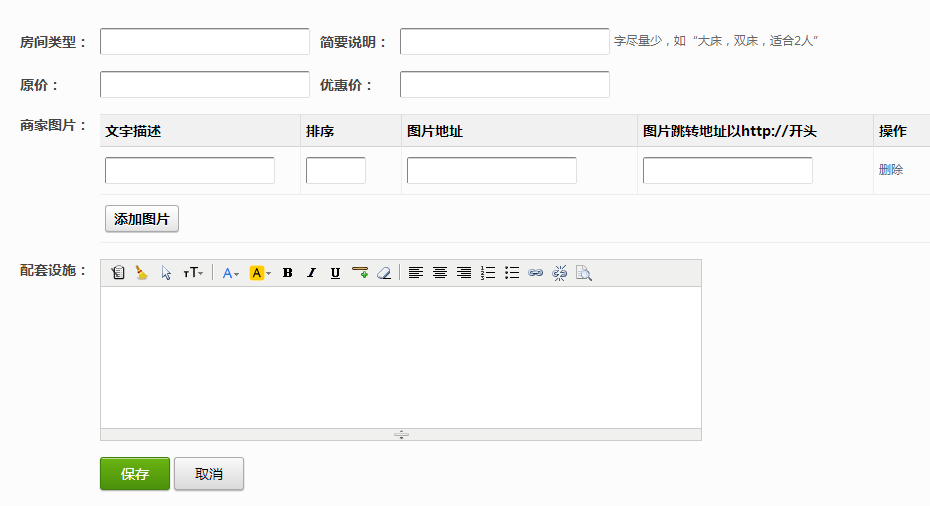Toggle underline formatting
Viewport: 930px width, 506px height.
(x=335, y=273)
